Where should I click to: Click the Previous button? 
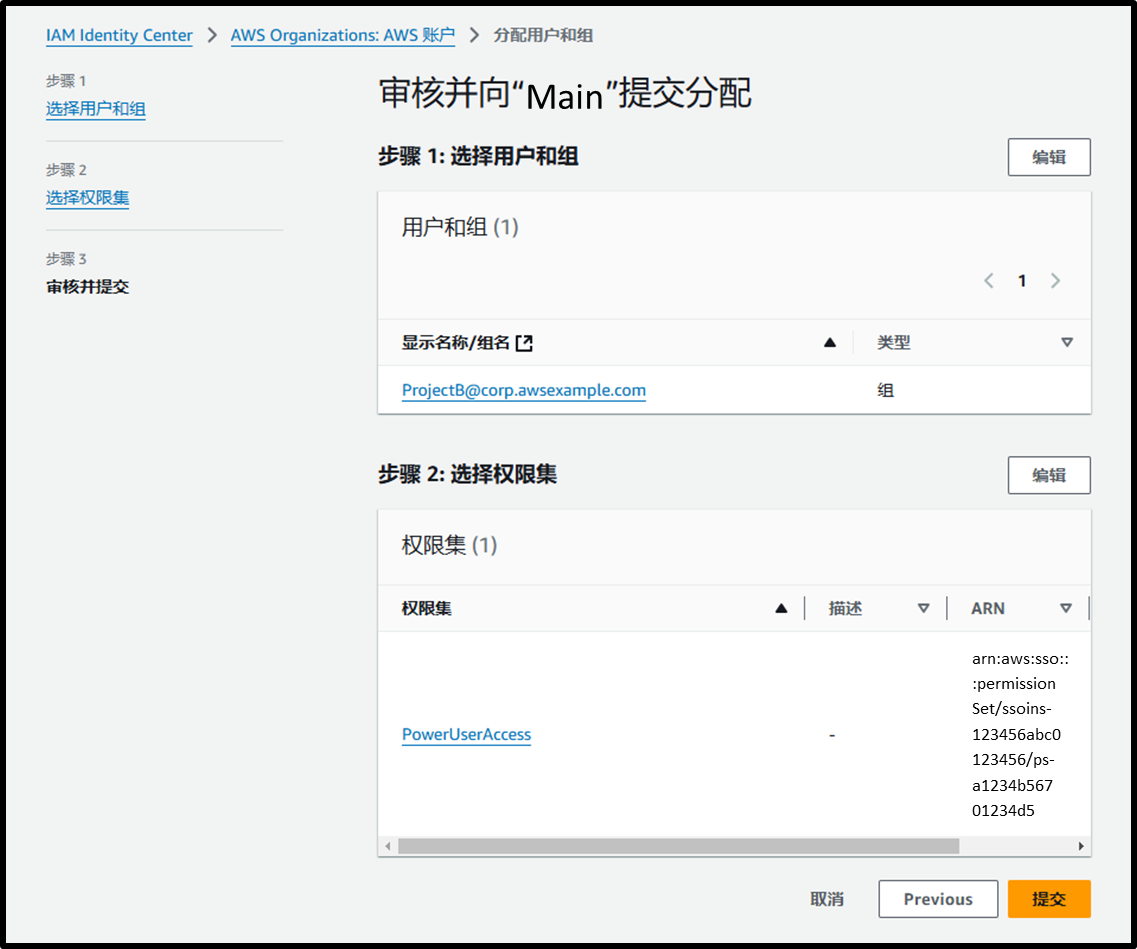click(x=938, y=899)
